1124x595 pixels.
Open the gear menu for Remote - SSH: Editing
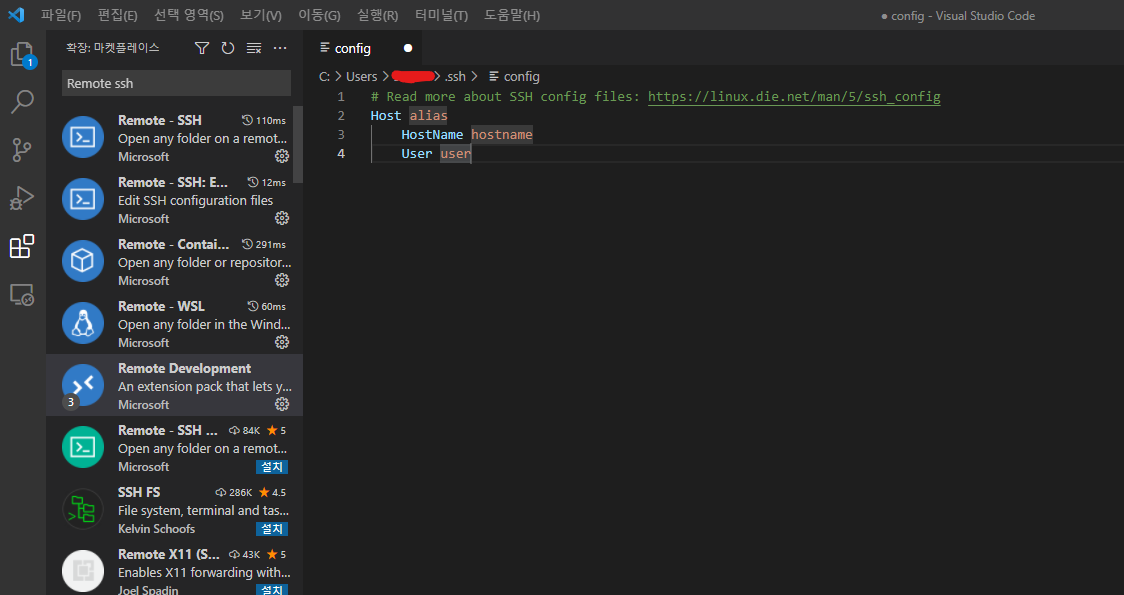tap(282, 218)
